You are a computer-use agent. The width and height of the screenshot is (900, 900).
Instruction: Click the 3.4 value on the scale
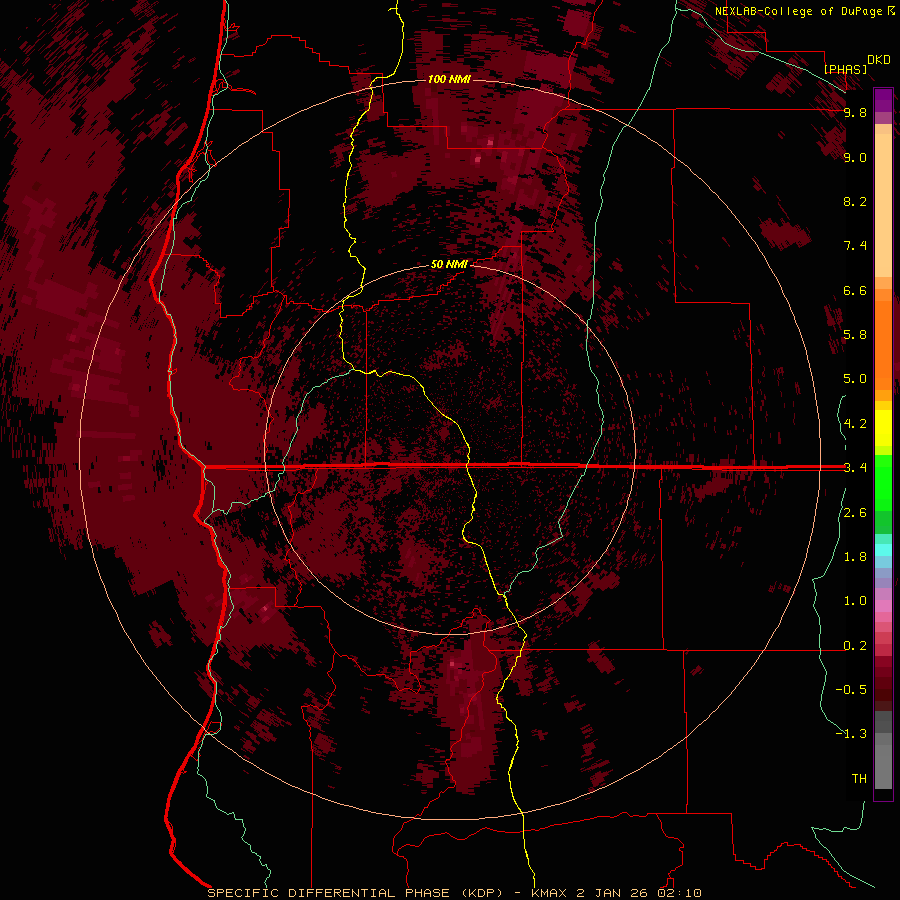click(855, 468)
